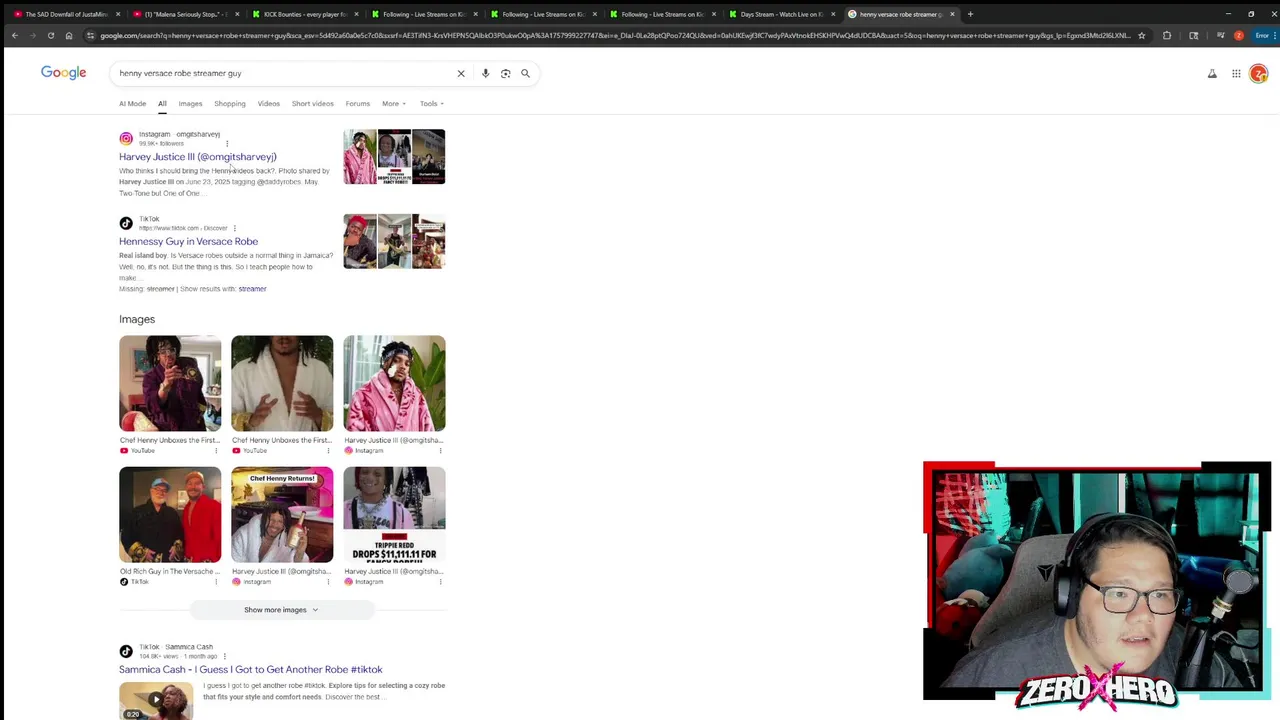
Task: Open purple robe Chef Henny Unboxes image
Action: [170, 383]
